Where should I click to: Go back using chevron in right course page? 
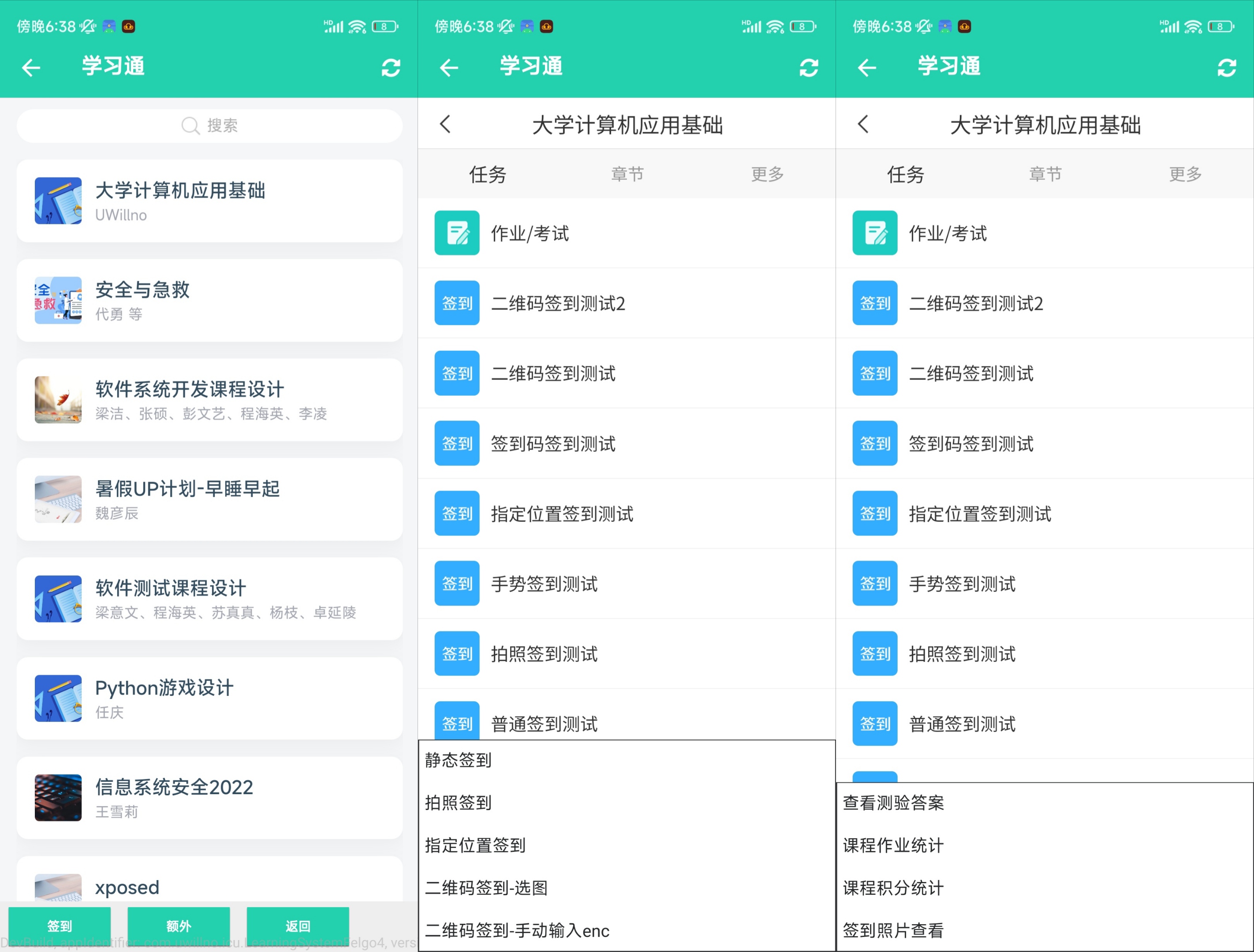coord(863,124)
